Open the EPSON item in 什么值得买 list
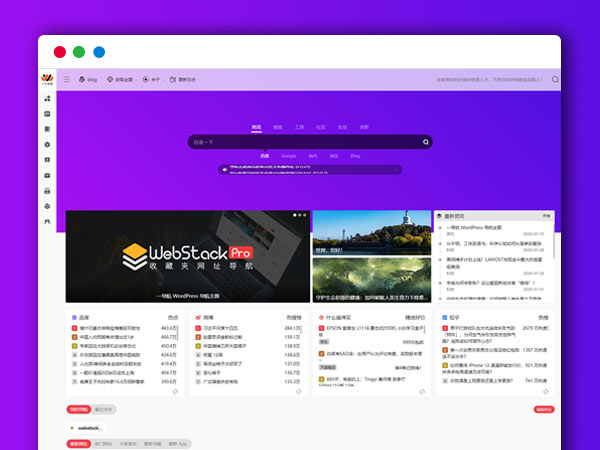This screenshot has width=600, height=450. click(375, 328)
